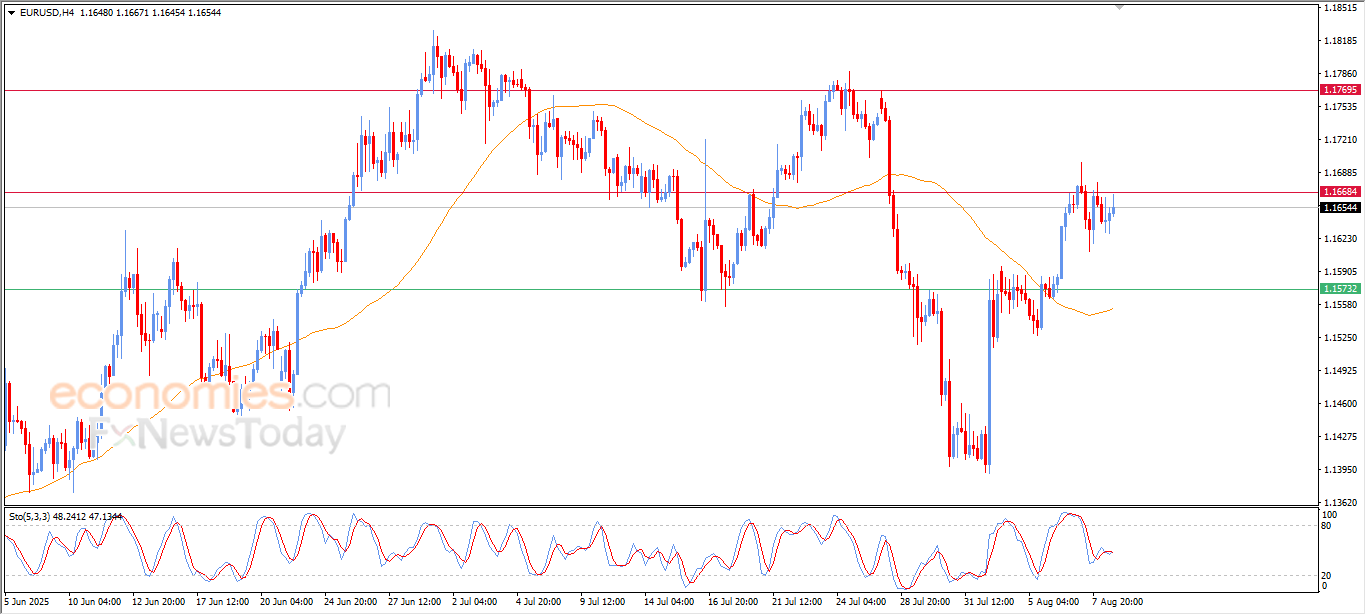Click the 2 Jul 04:00 time label

pyautogui.click(x=476, y=602)
